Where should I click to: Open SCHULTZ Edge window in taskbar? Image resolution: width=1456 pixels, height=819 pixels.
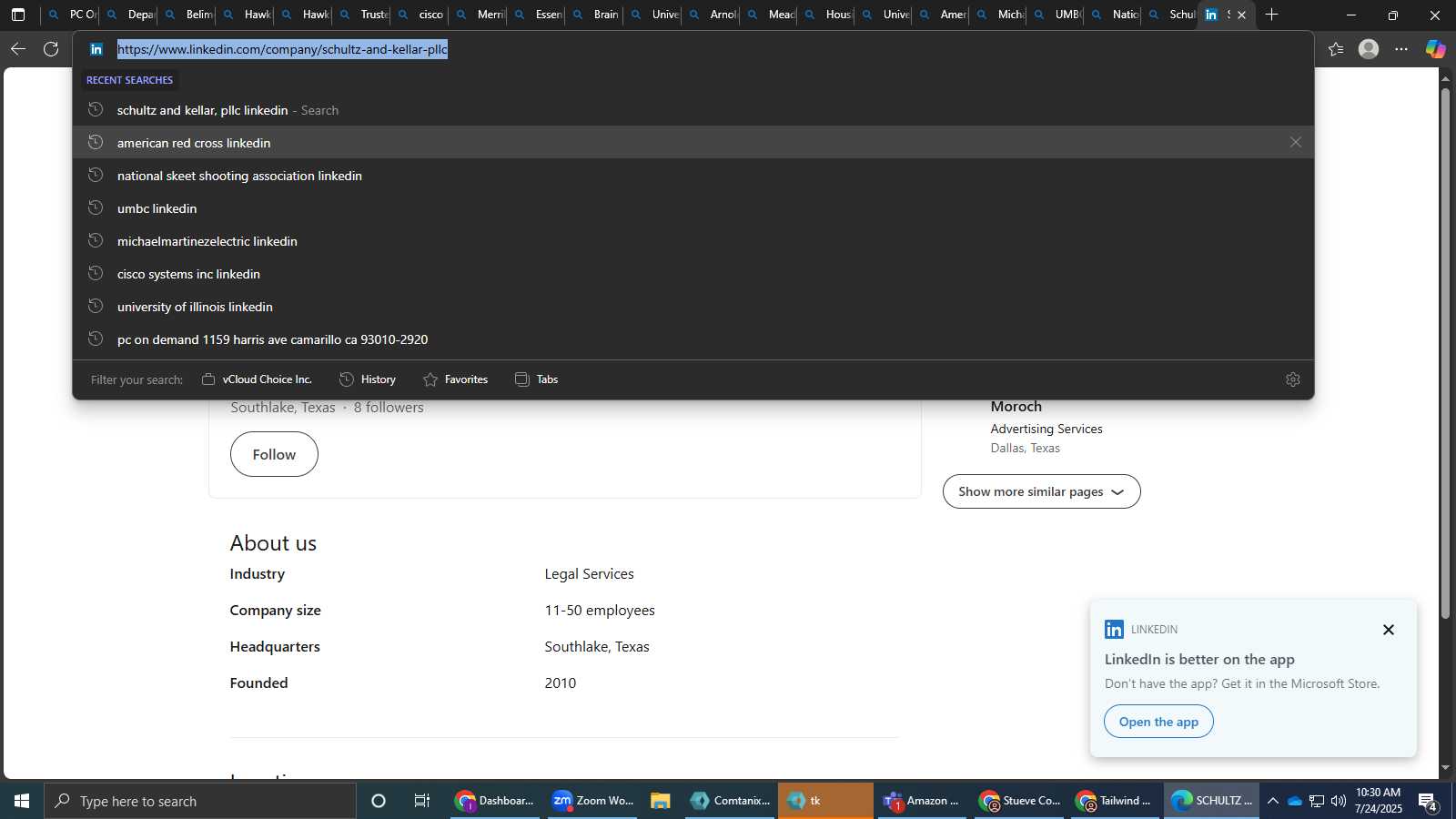(1212, 801)
